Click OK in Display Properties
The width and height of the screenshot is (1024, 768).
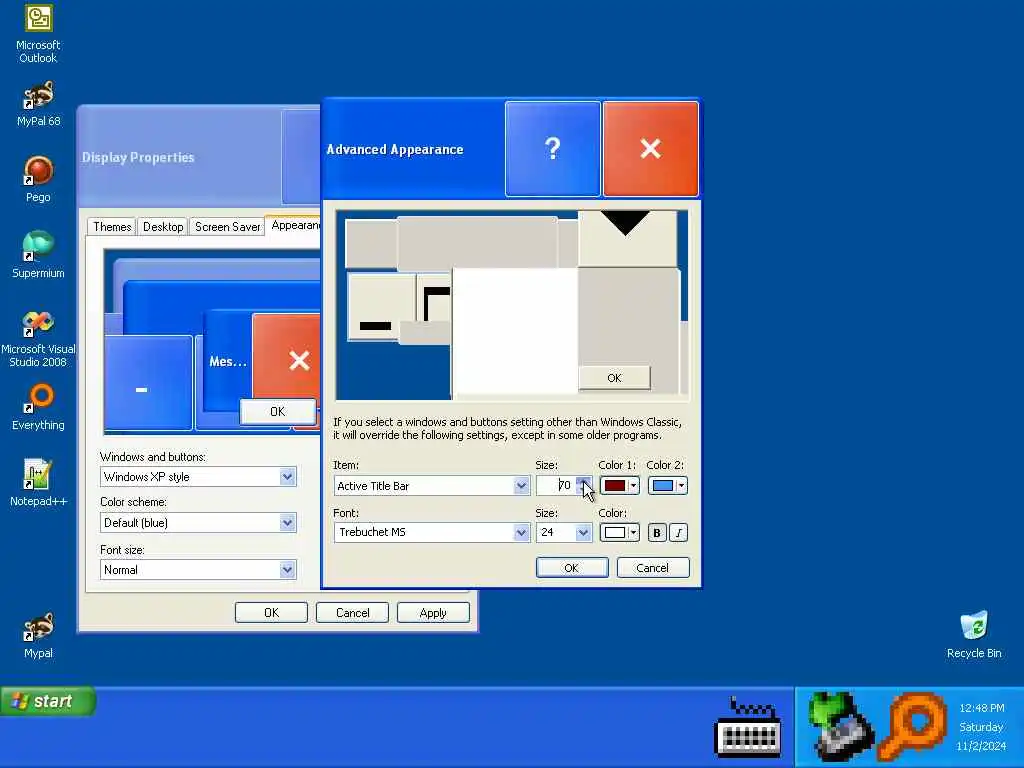(x=271, y=613)
